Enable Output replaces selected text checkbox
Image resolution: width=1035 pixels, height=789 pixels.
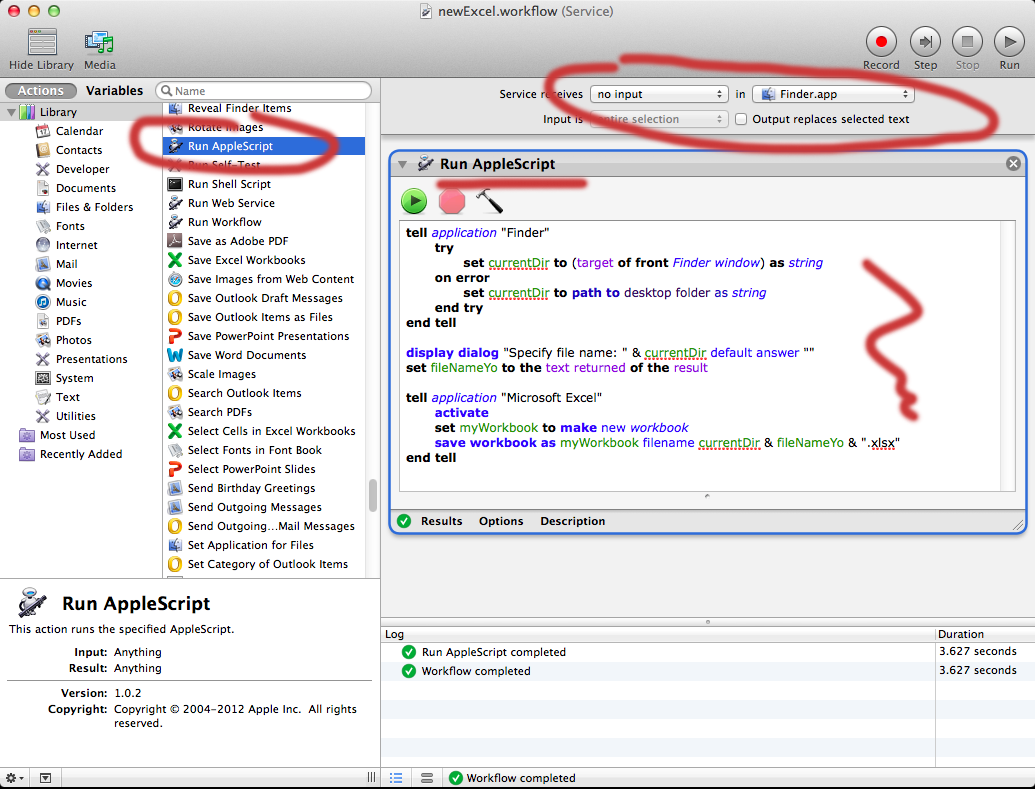click(741, 120)
